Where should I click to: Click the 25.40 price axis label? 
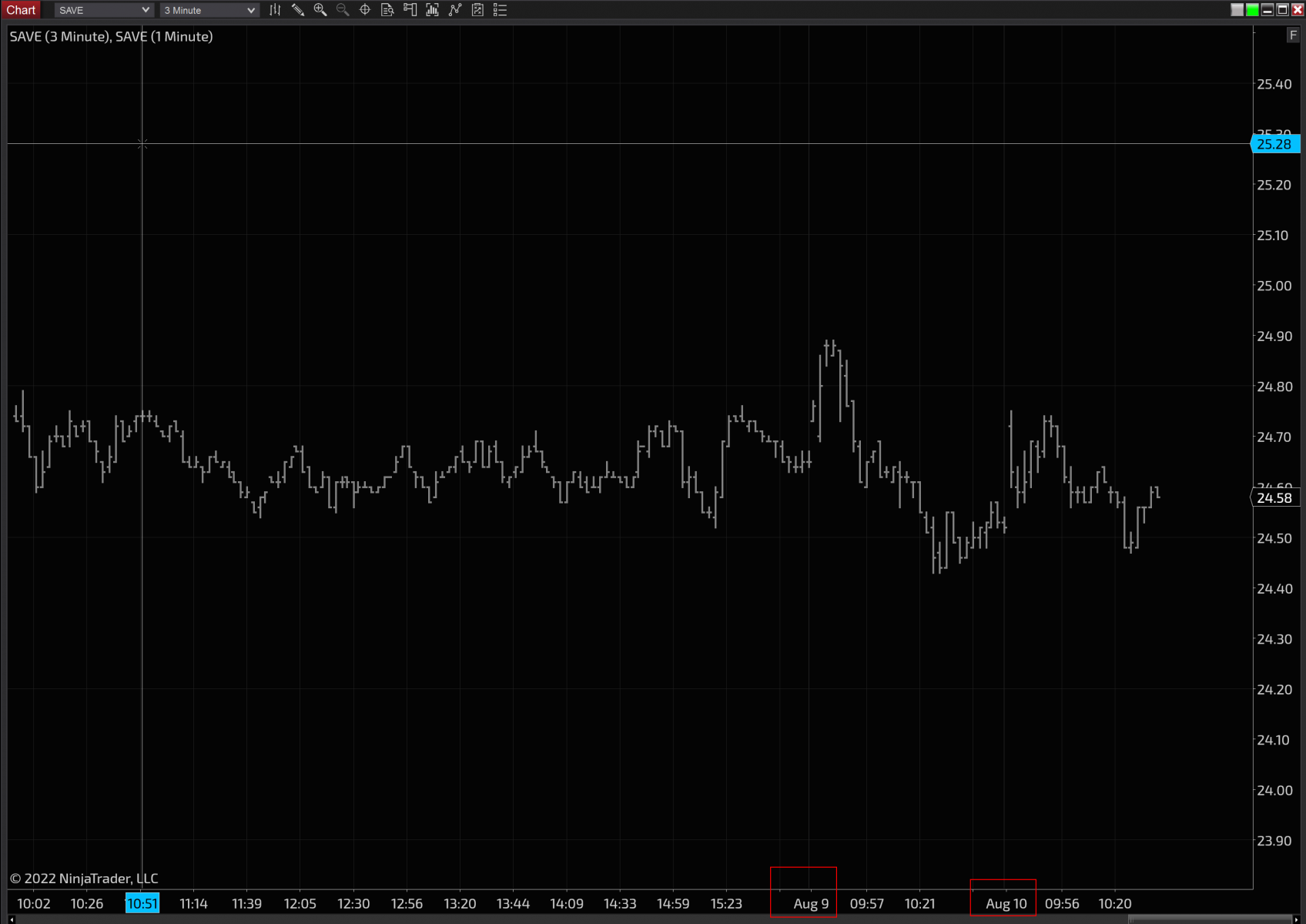tap(1274, 84)
